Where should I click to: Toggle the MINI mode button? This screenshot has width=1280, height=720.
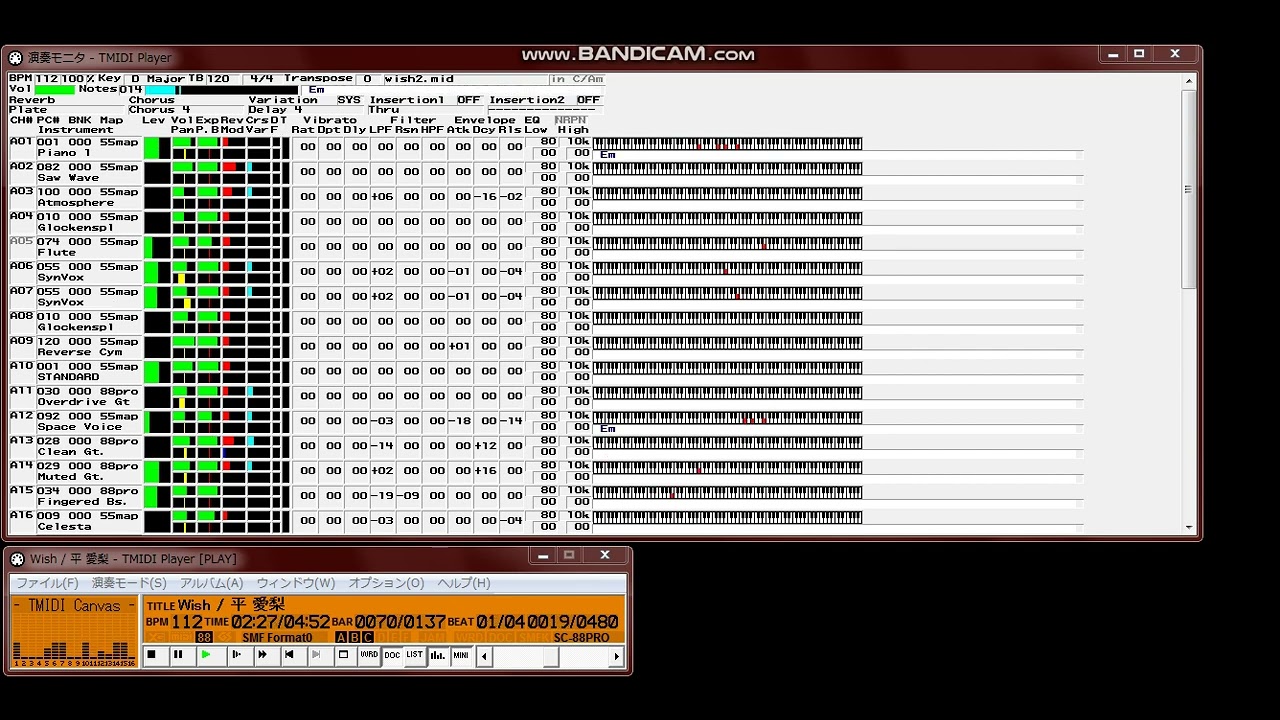click(x=460, y=656)
